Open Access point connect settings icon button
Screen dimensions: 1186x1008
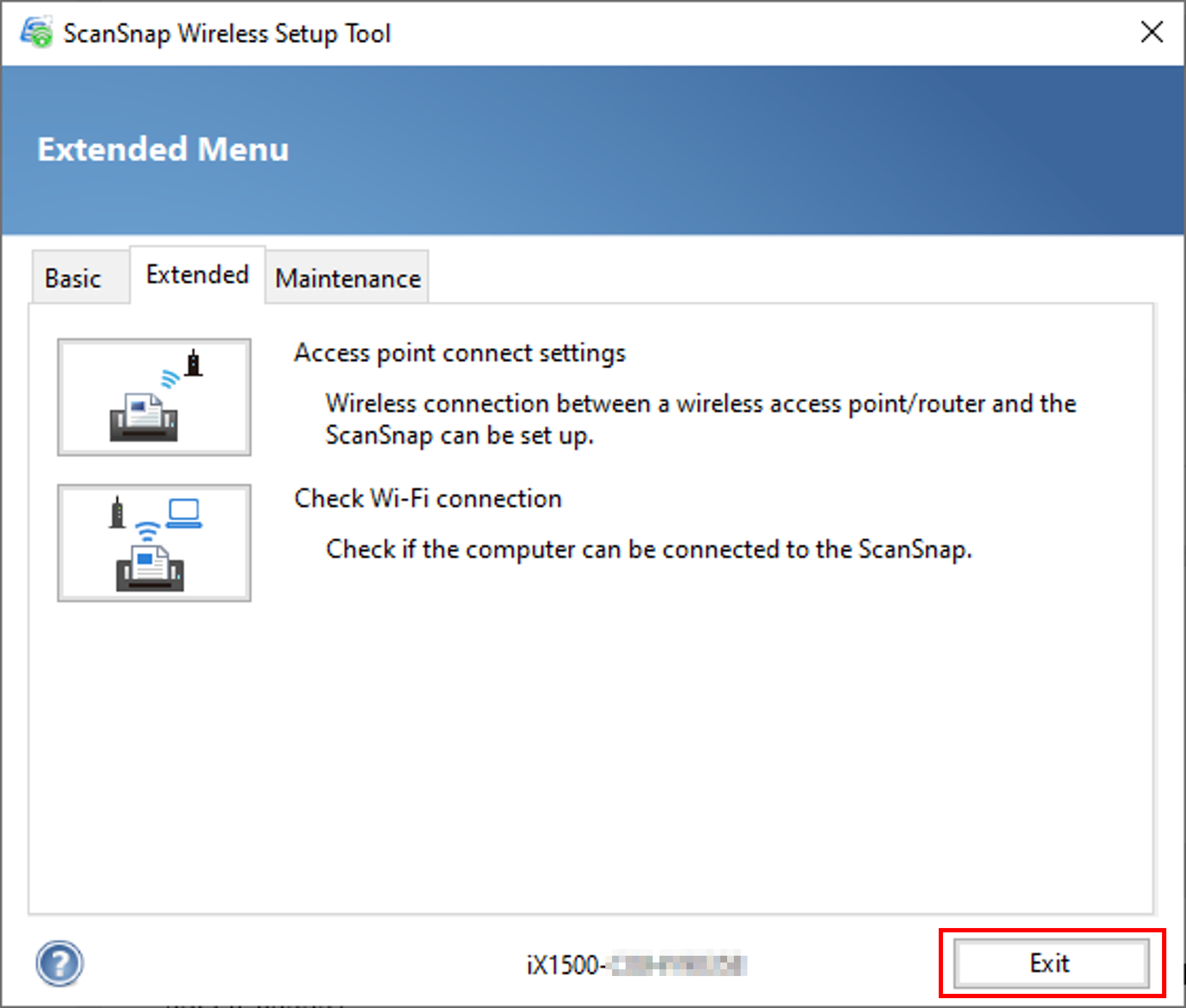[x=154, y=397]
